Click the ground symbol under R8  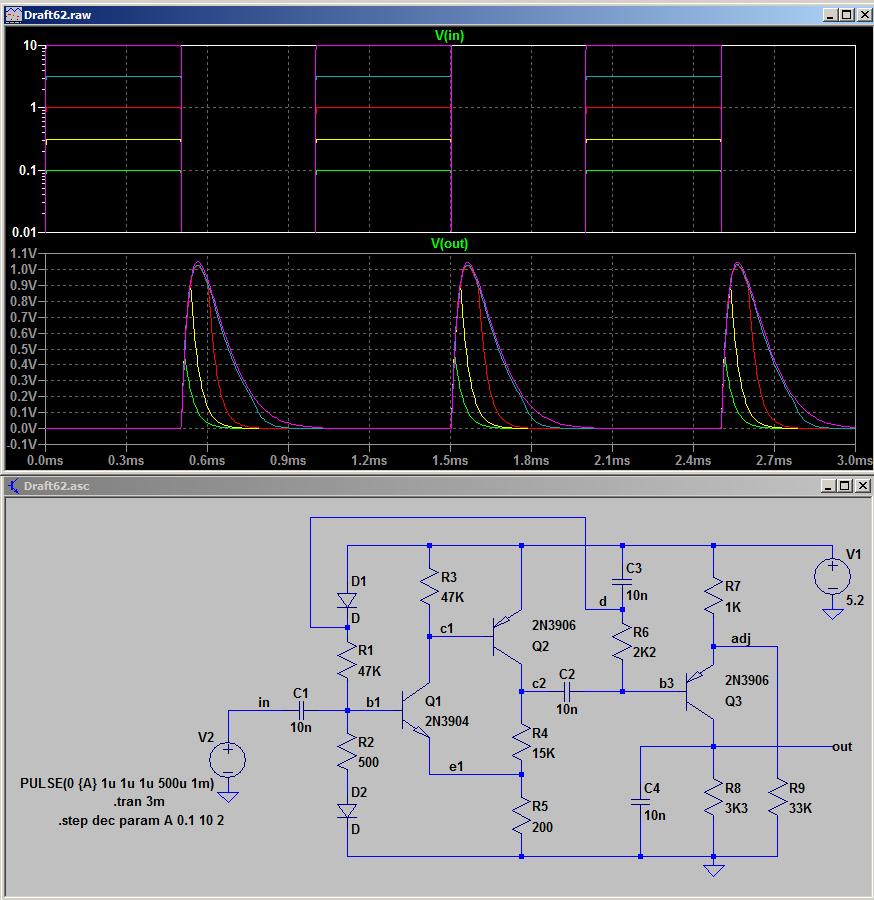click(x=713, y=871)
